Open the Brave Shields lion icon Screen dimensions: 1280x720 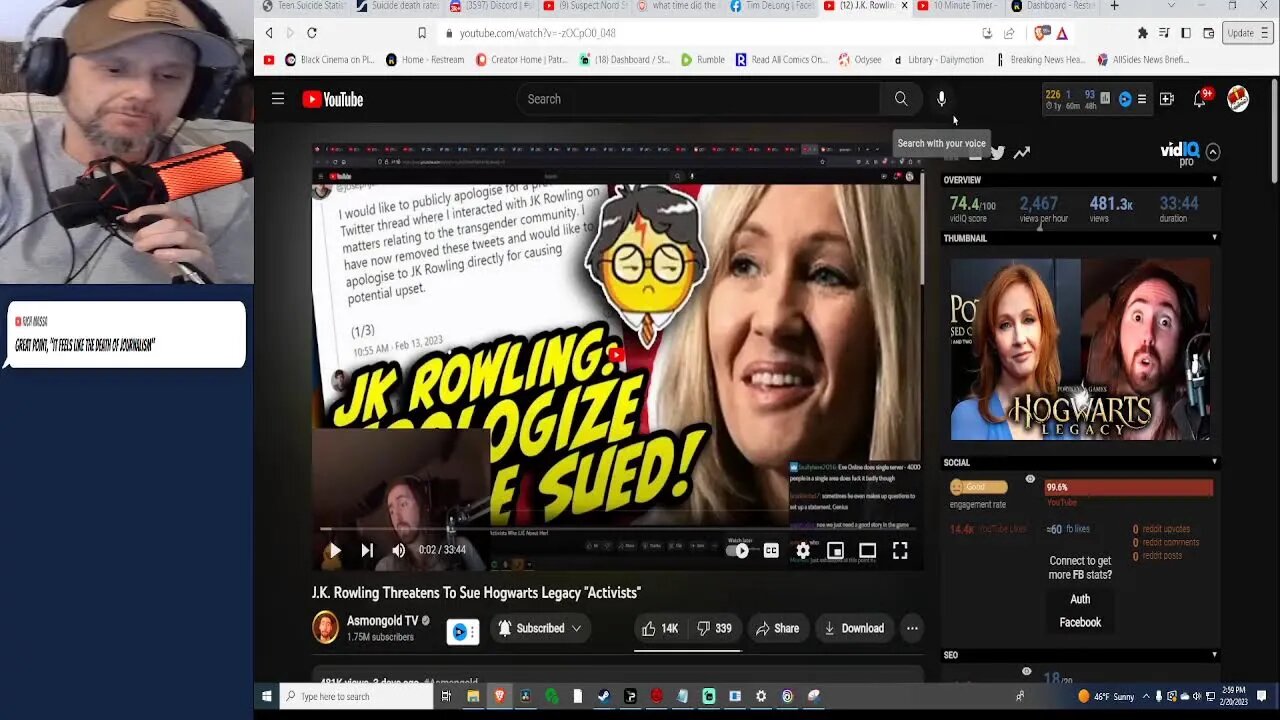click(x=1043, y=33)
